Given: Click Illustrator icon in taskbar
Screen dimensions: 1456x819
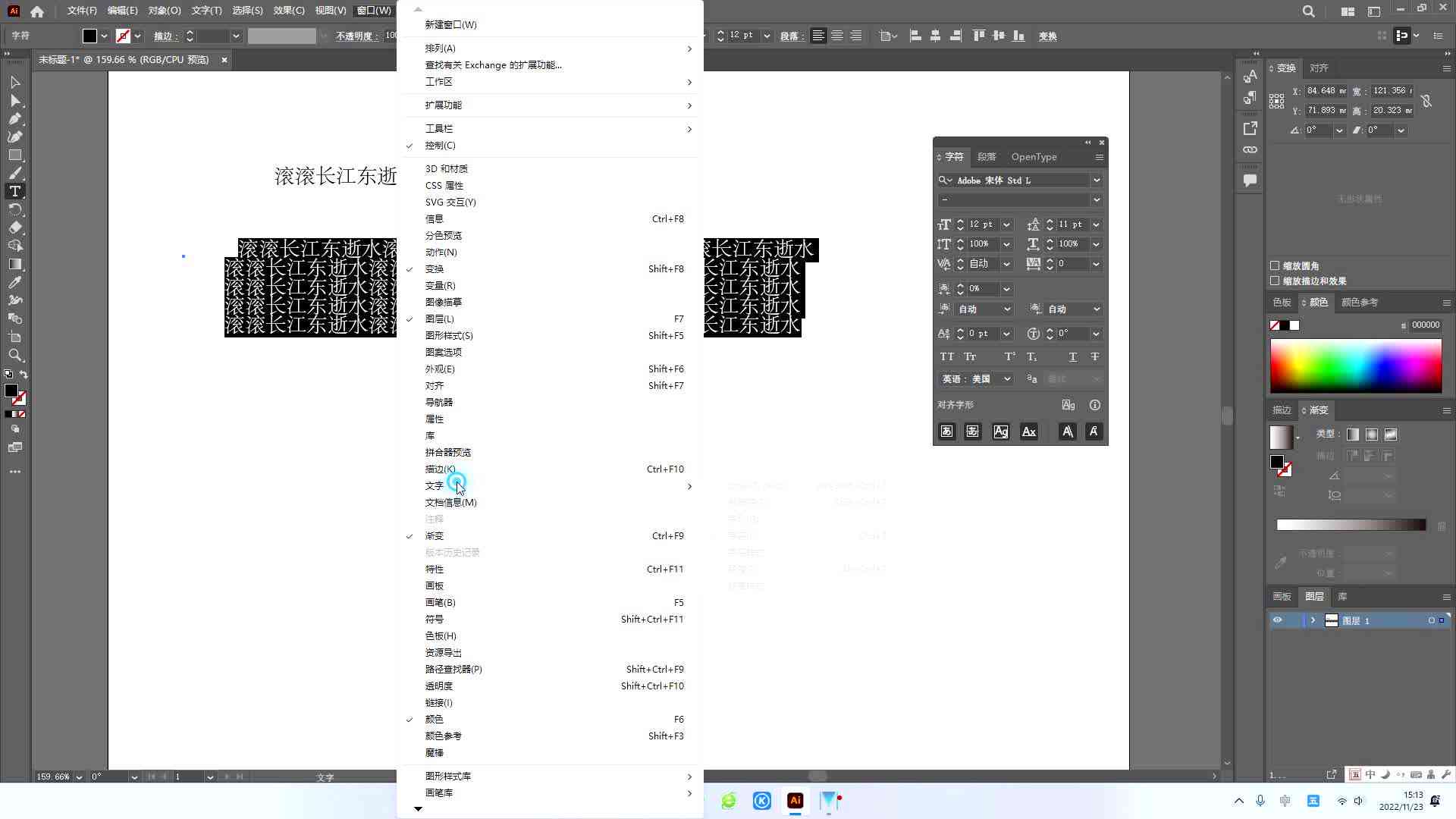Looking at the screenshot, I should (795, 801).
